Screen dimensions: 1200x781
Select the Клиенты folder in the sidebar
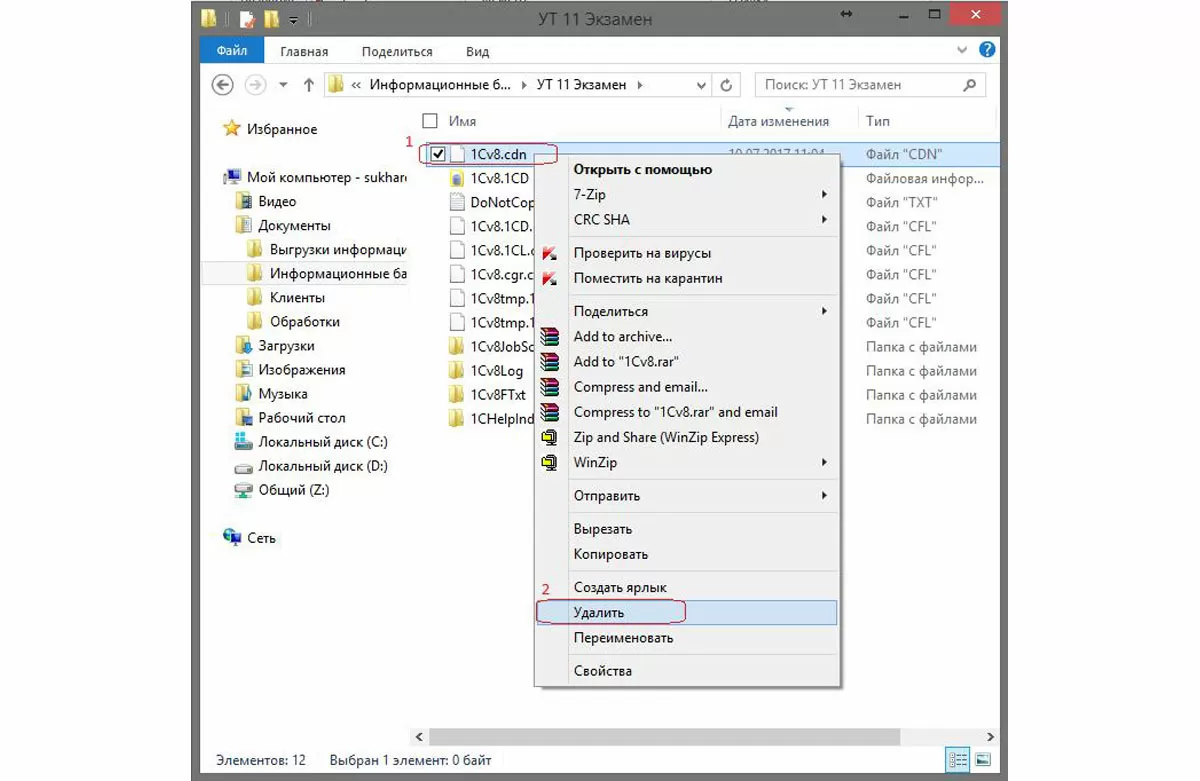tap(297, 297)
